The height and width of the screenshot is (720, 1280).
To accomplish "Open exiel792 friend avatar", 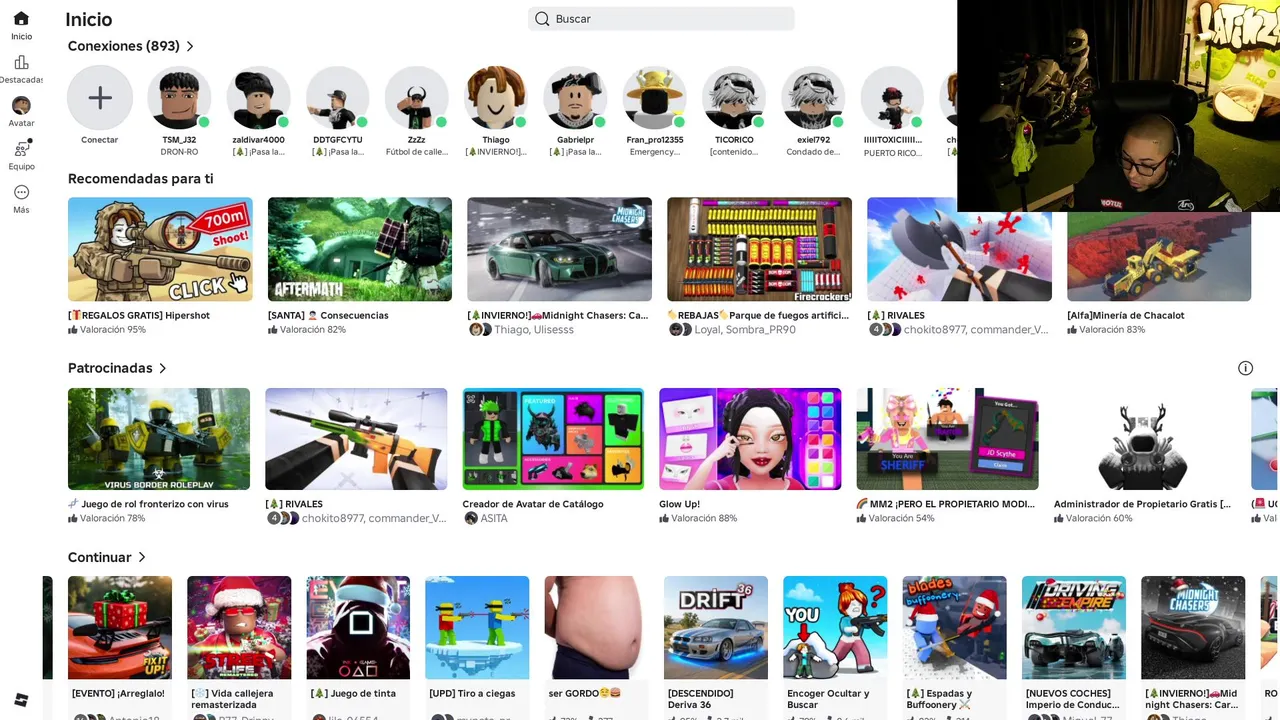I will click(813, 98).
